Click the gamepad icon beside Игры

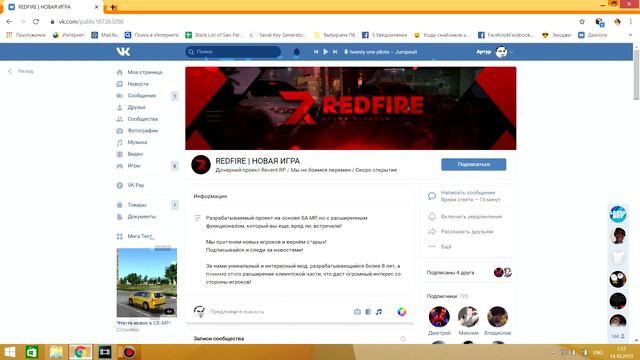(x=120, y=166)
